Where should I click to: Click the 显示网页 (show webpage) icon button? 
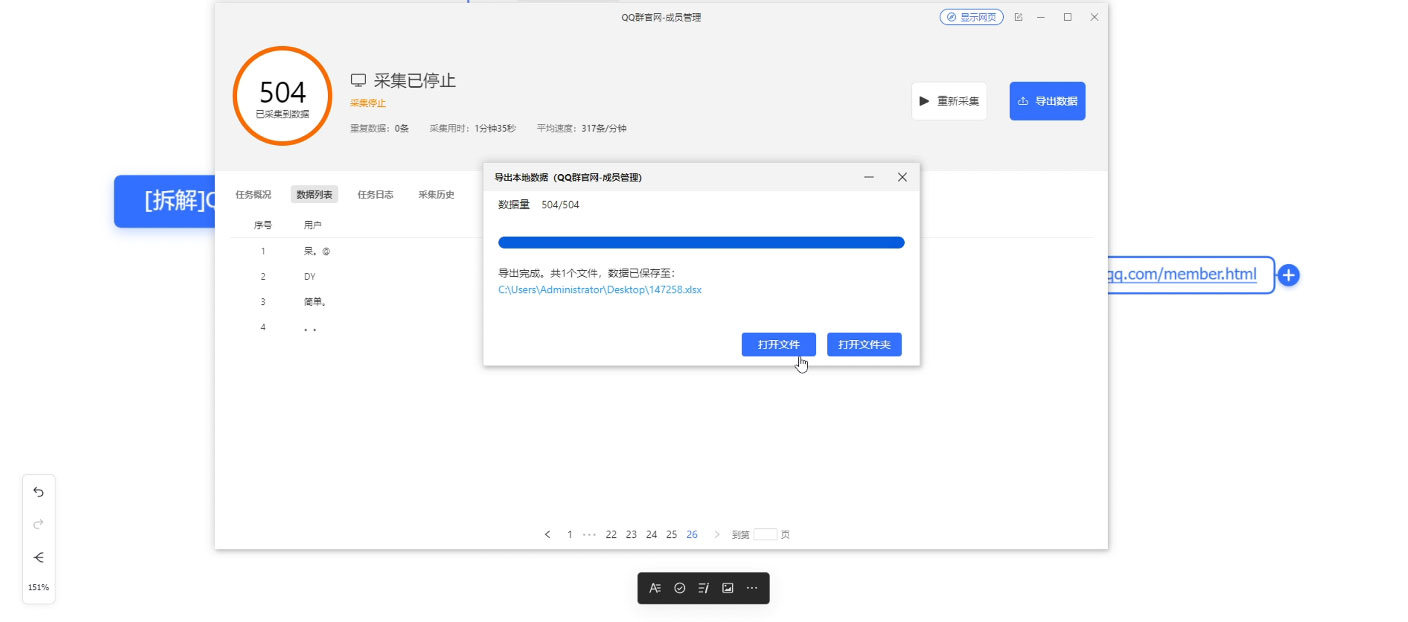pyautogui.click(x=970, y=17)
